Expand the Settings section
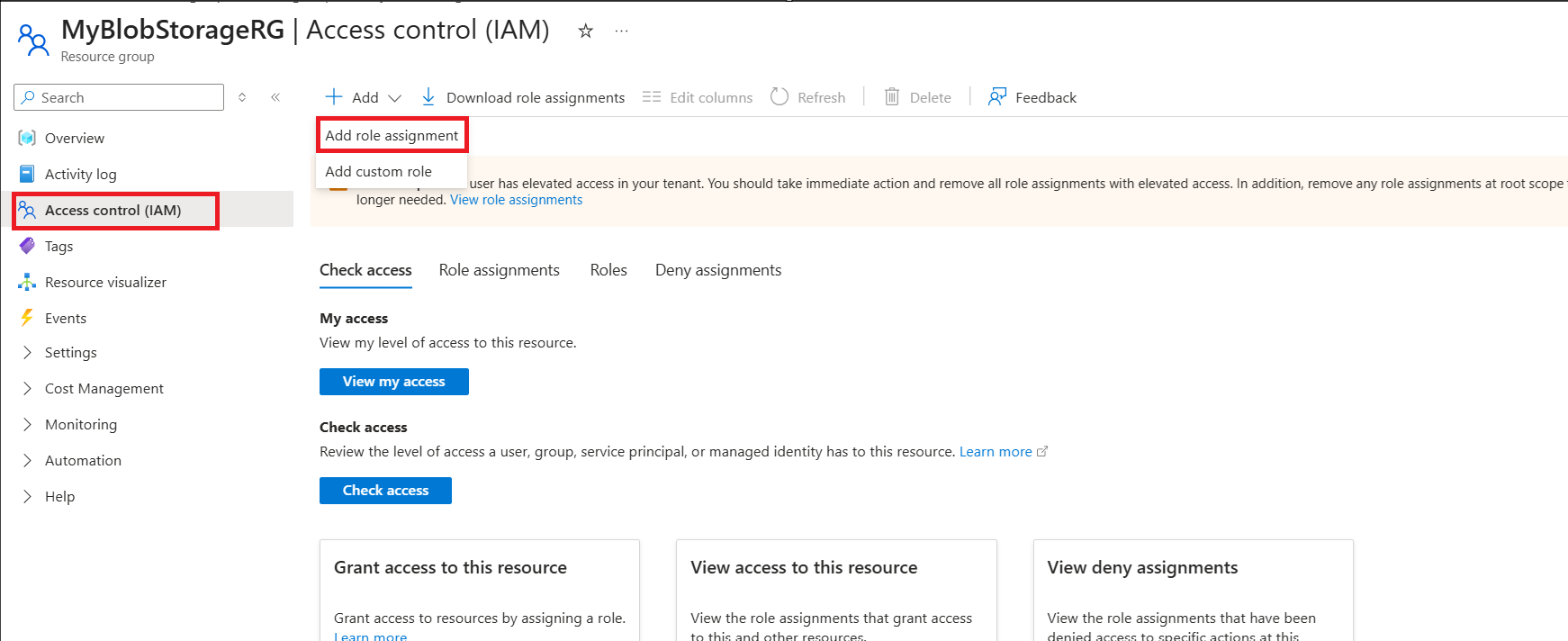The width and height of the screenshot is (1568, 641). tap(27, 352)
